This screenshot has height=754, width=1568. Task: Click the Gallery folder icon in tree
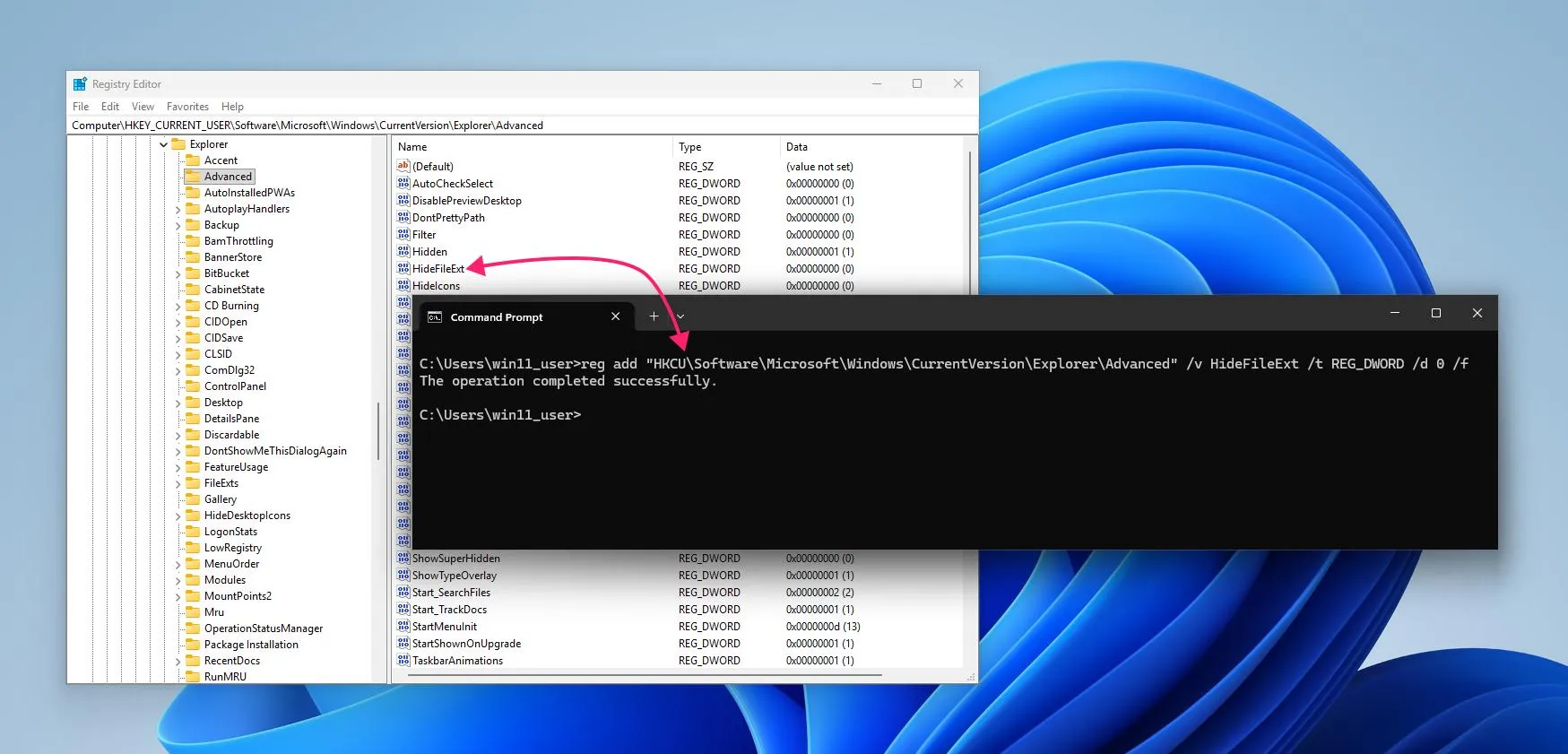coord(193,498)
